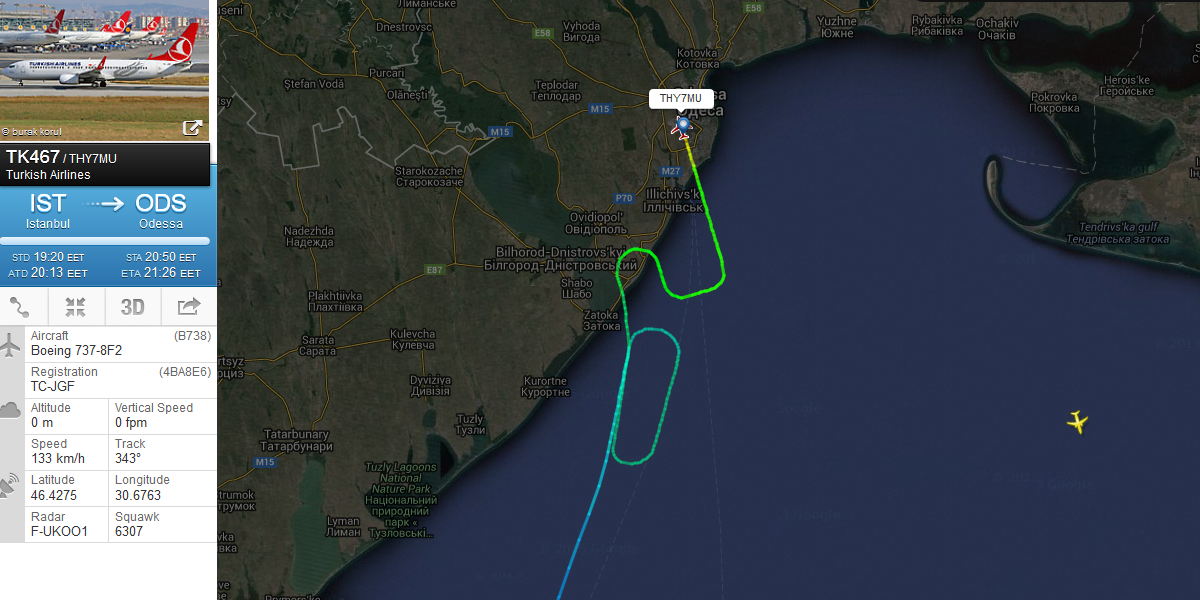The image size is (1200, 600).
Task: Click the flight progress bar
Action: 105,240
